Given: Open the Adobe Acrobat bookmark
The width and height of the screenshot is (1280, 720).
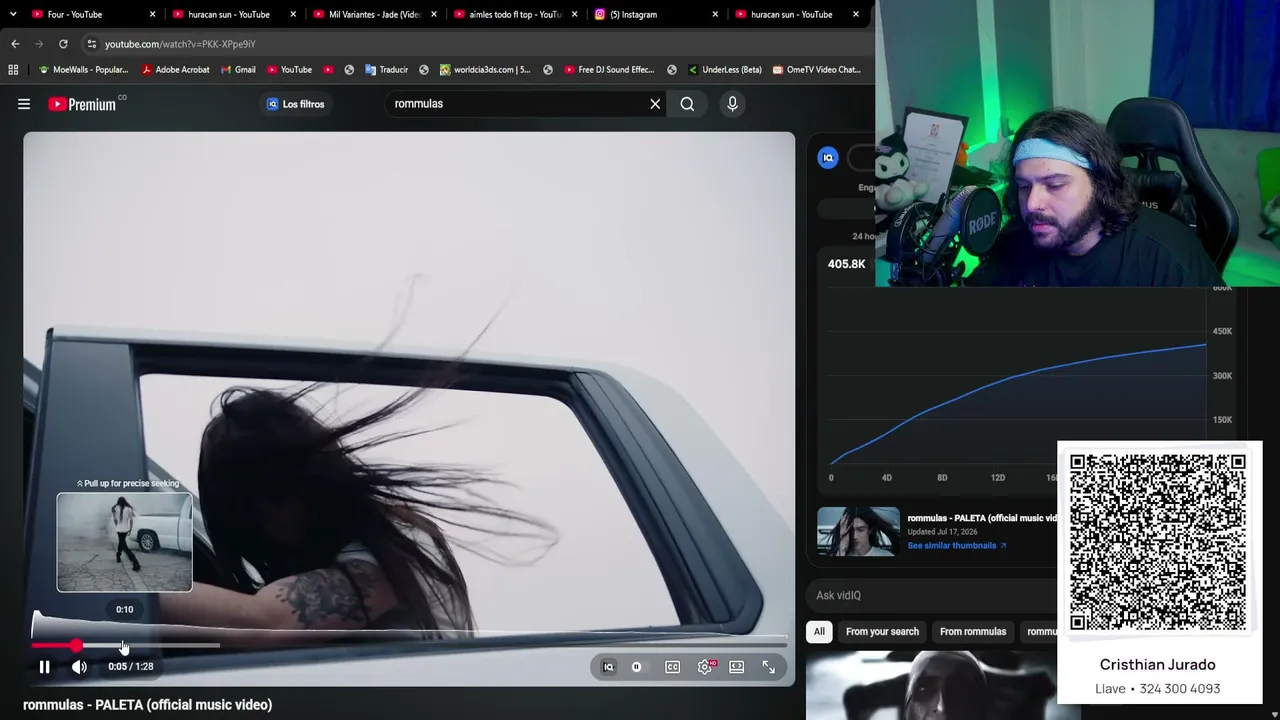Looking at the screenshot, I should 175,70.
